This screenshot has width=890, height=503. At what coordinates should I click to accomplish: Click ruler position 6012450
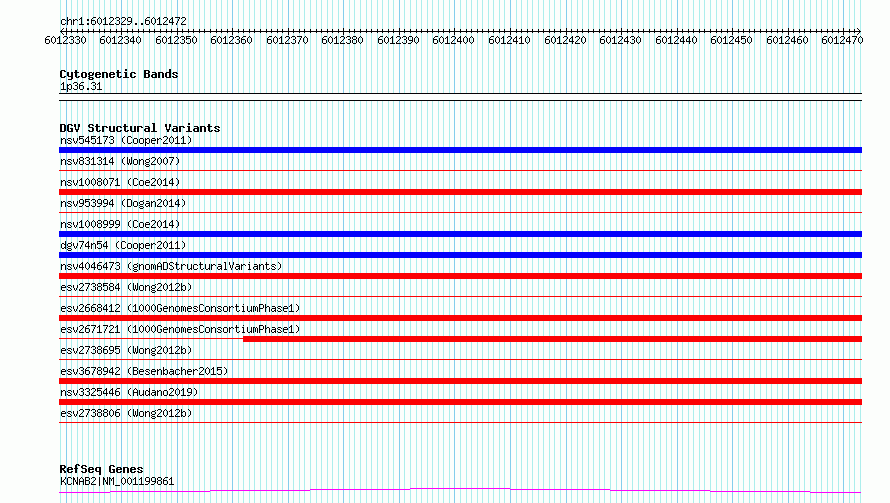[731, 40]
